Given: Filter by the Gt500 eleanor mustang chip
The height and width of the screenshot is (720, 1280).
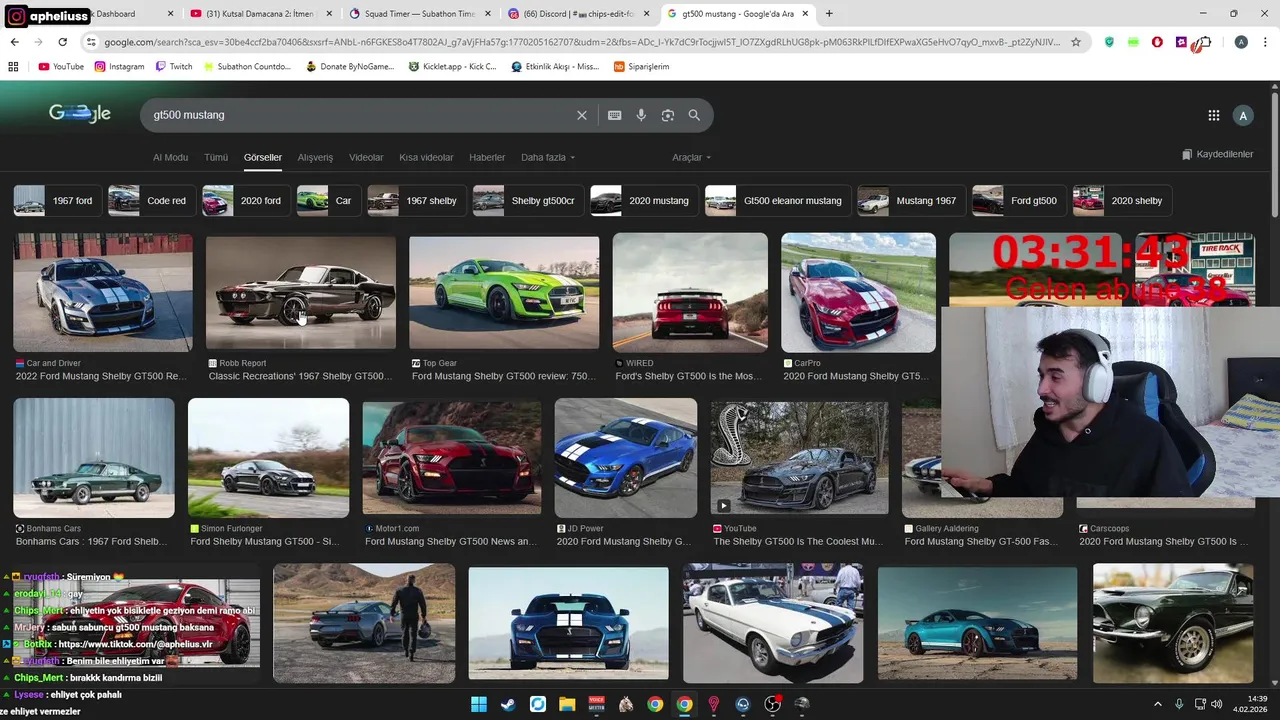Looking at the screenshot, I should pos(777,200).
